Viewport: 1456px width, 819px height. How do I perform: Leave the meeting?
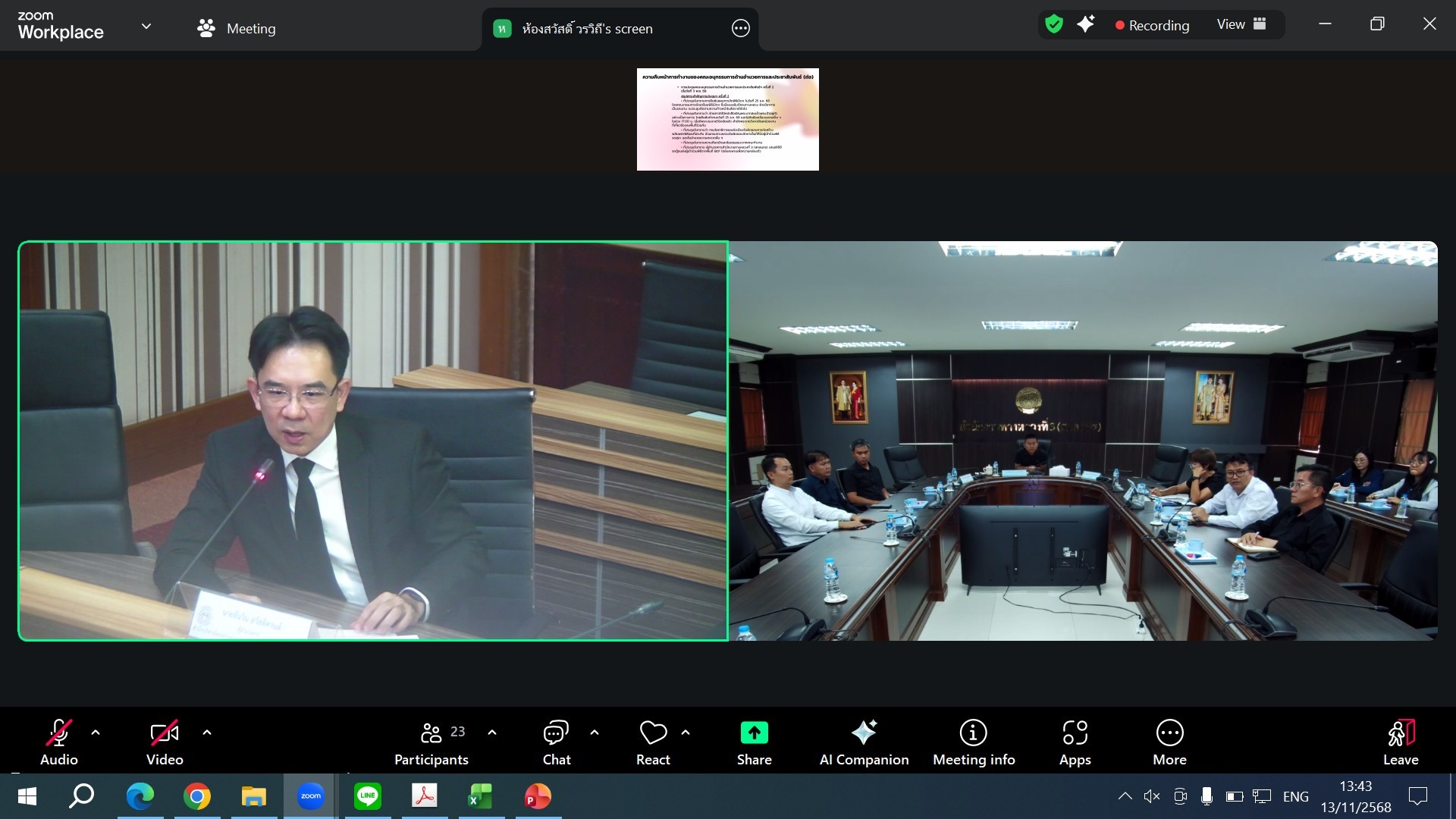click(1400, 741)
